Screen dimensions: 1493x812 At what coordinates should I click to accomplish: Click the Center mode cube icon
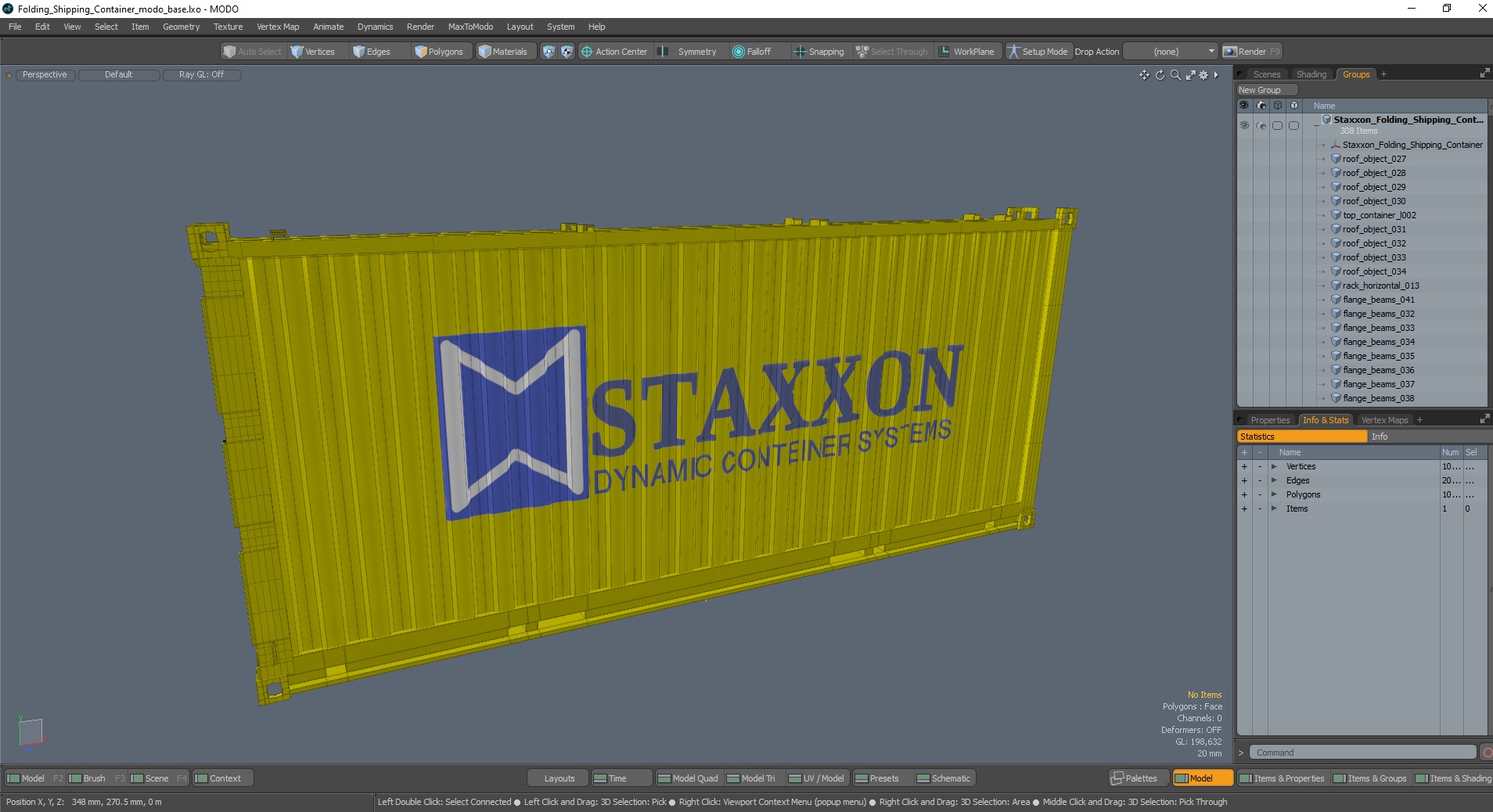567,52
